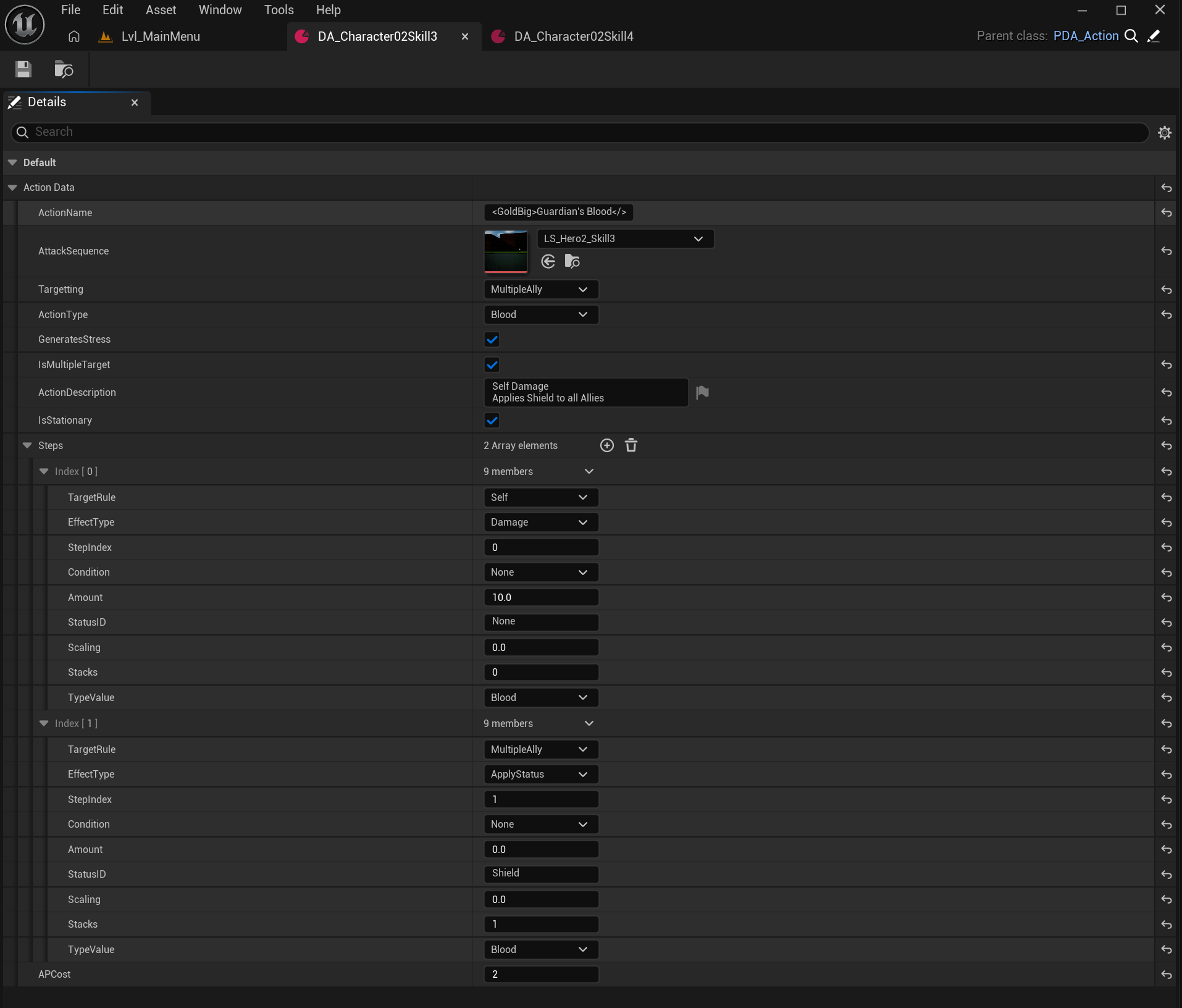Close the Details panel tab

click(135, 103)
